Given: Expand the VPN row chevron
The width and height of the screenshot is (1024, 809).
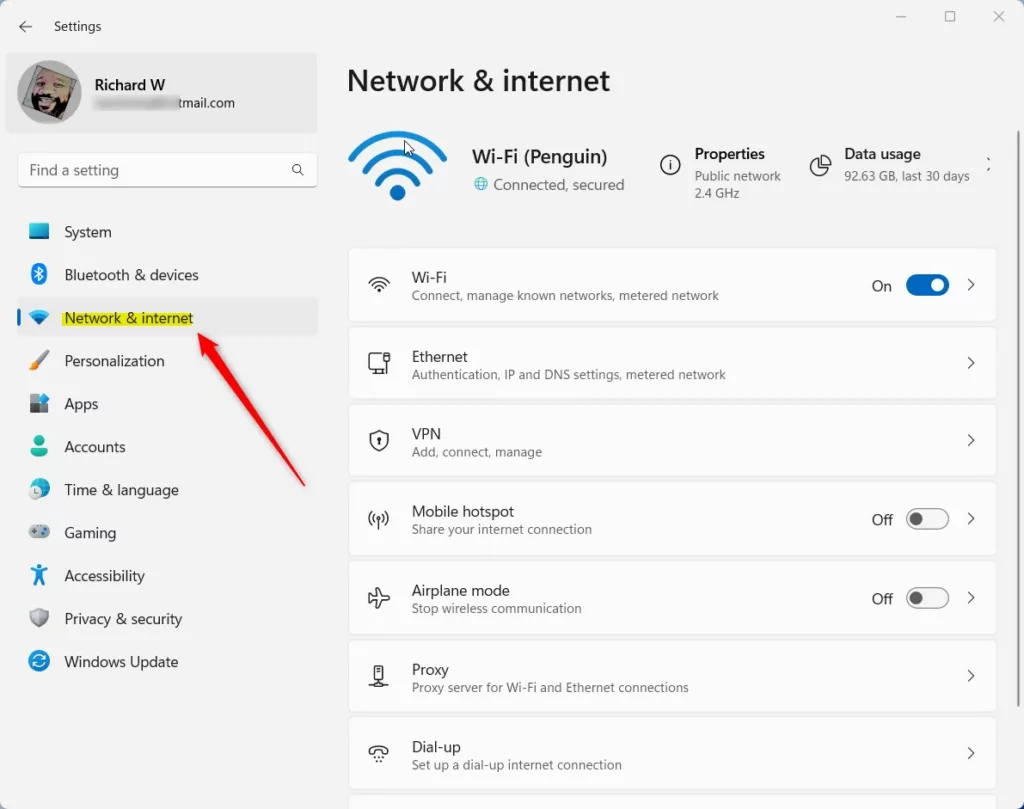Looking at the screenshot, I should tap(970, 440).
